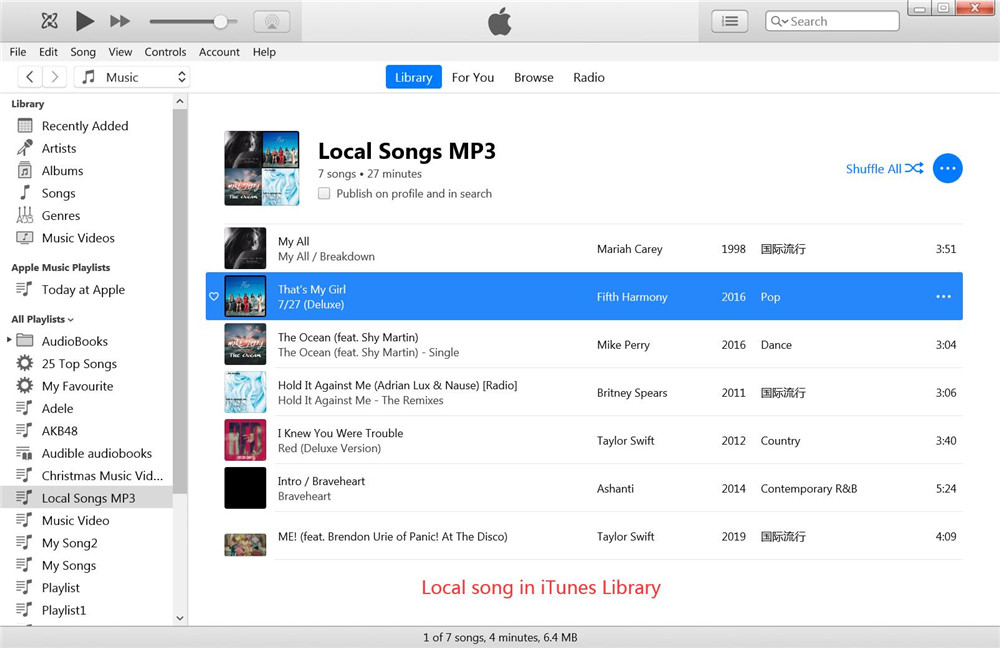Open the Account menu
The width and height of the screenshot is (1000, 648).
click(219, 52)
